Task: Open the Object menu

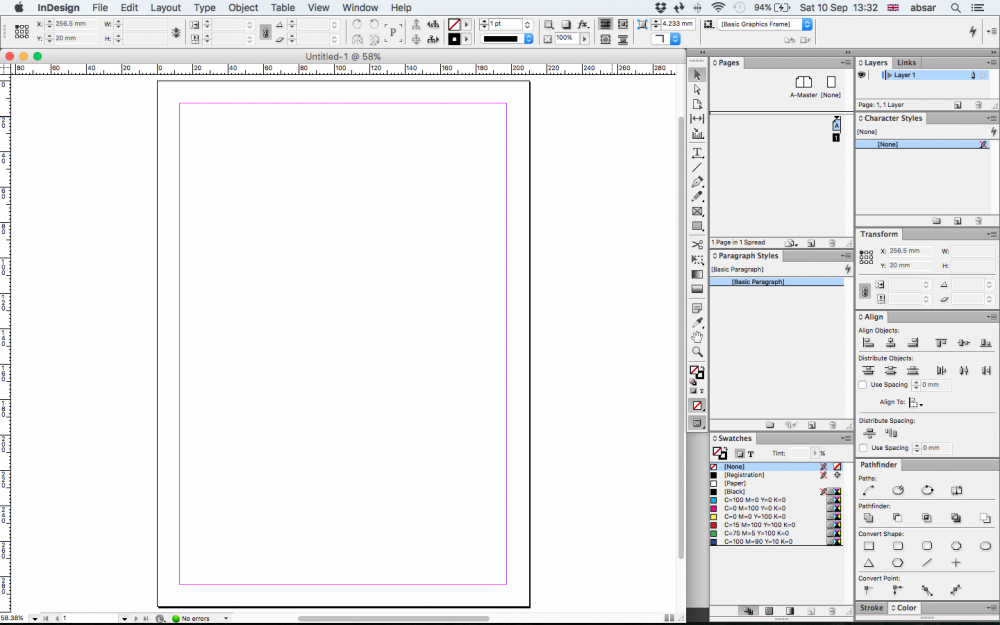Action: [x=243, y=7]
